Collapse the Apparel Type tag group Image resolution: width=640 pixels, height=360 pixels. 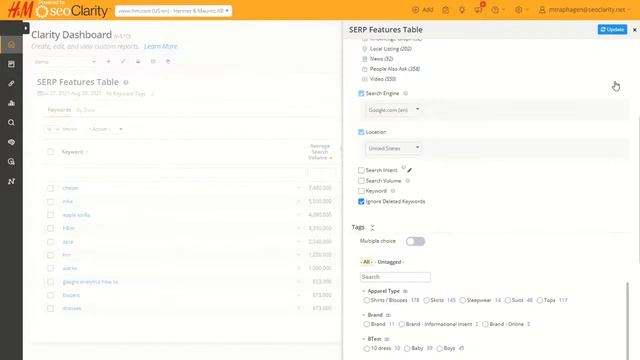(x=363, y=291)
